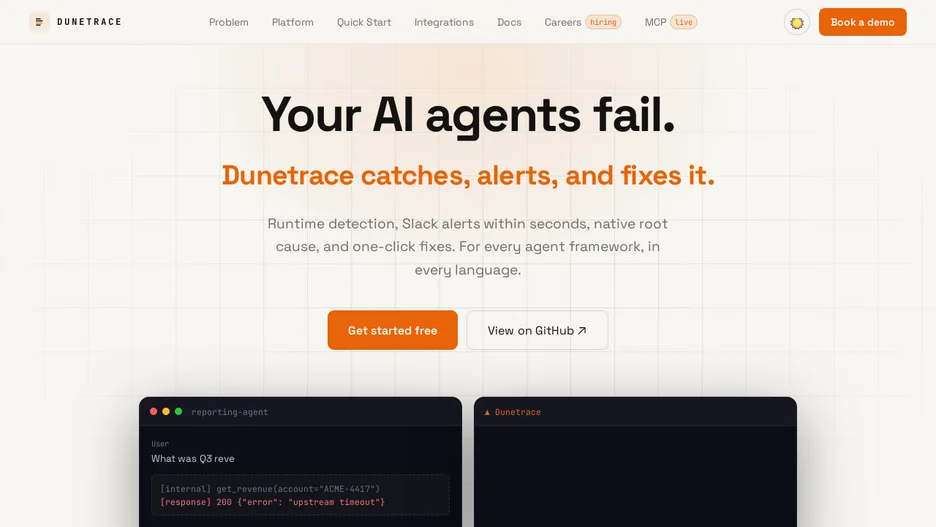Click the green dot in reporting-agent window

pyautogui.click(x=178, y=411)
